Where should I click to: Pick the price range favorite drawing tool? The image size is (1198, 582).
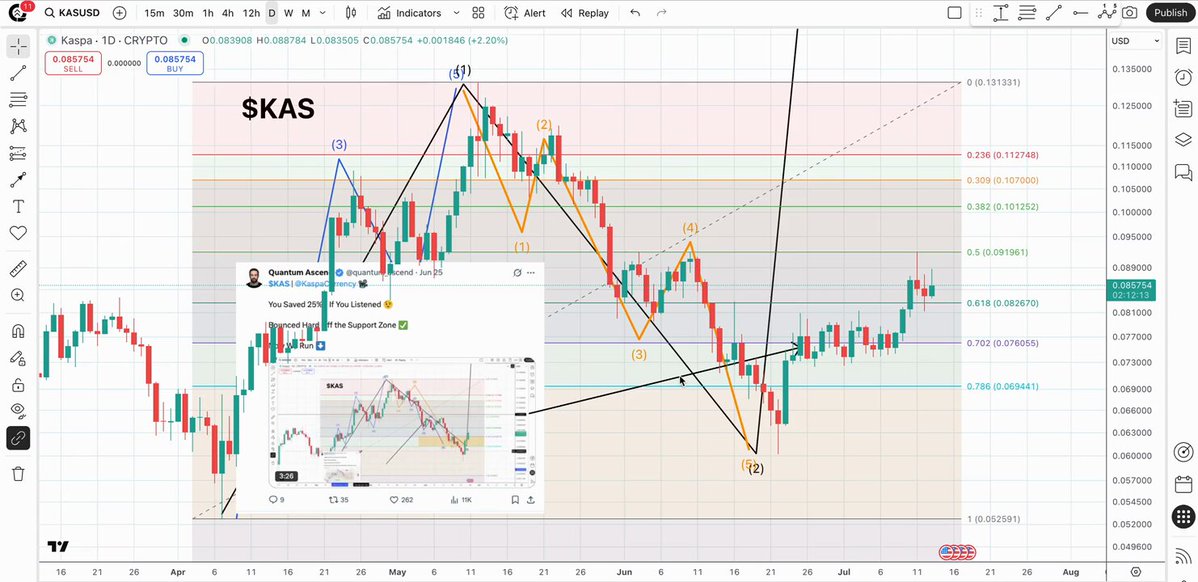tap(1001, 13)
